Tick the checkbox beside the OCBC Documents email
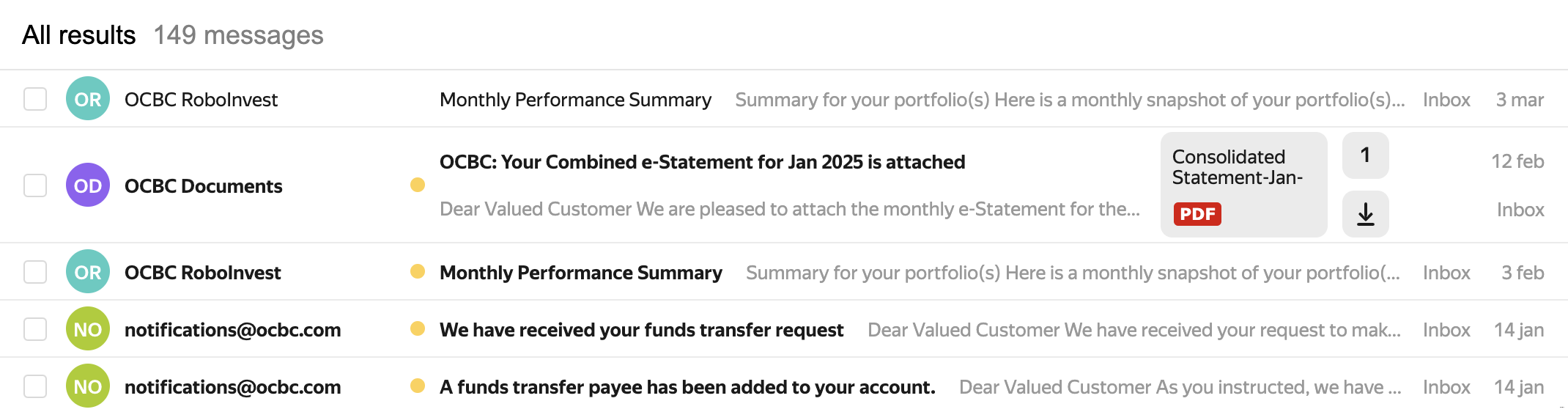Image resolution: width=1568 pixels, height=412 pixels. [35, 185]
